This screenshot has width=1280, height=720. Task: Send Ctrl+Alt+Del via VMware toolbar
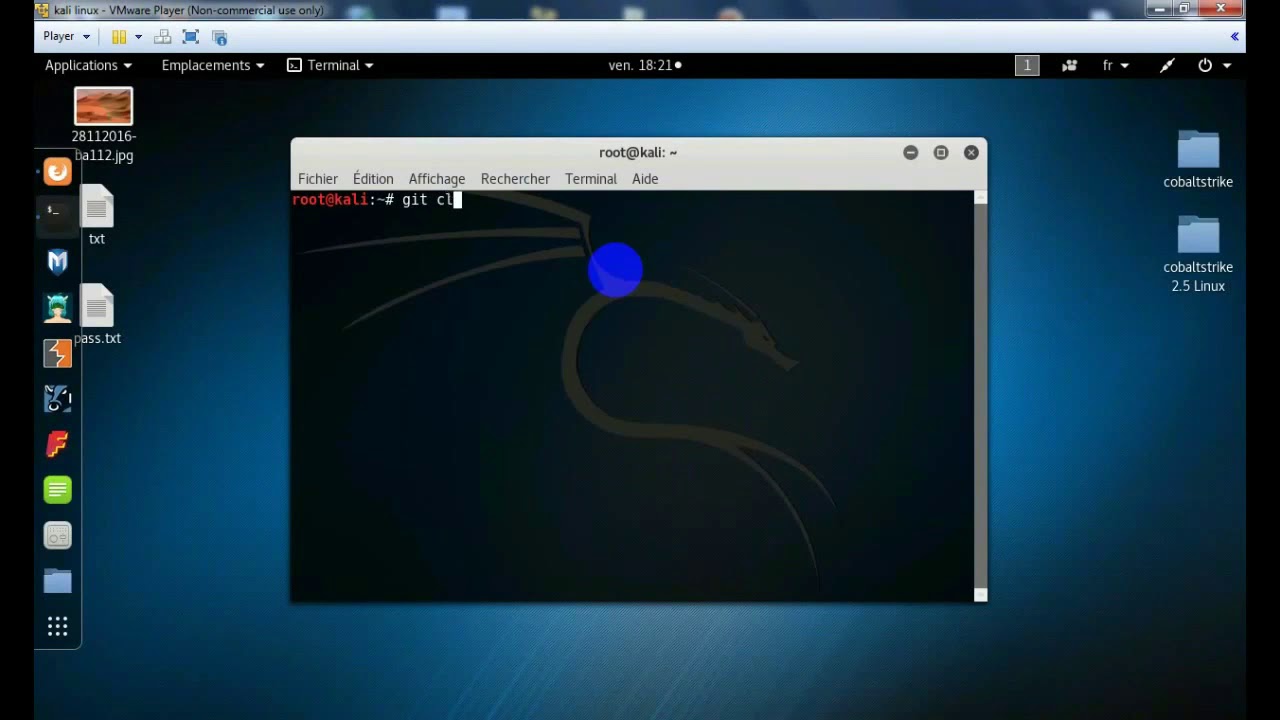[x=162, y=37]
